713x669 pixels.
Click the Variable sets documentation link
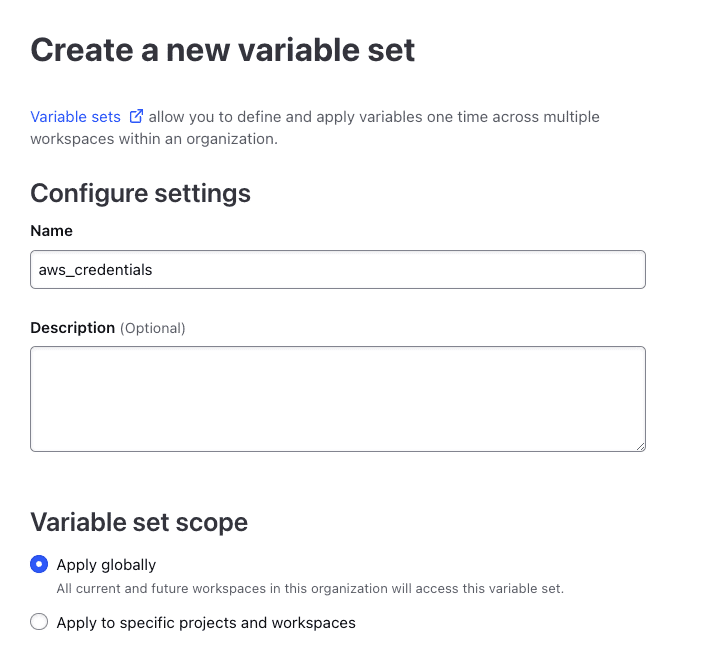coord(75,117)
